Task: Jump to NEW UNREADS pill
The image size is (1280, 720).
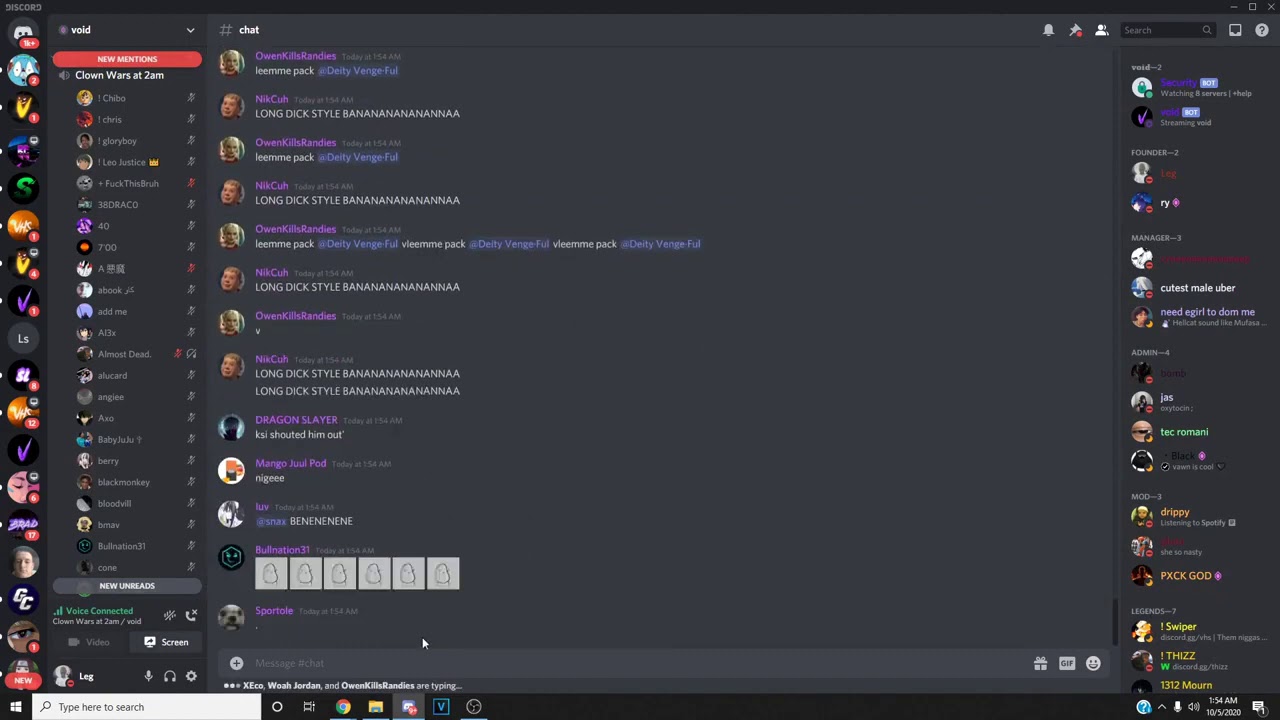Action: pos(127,586)
